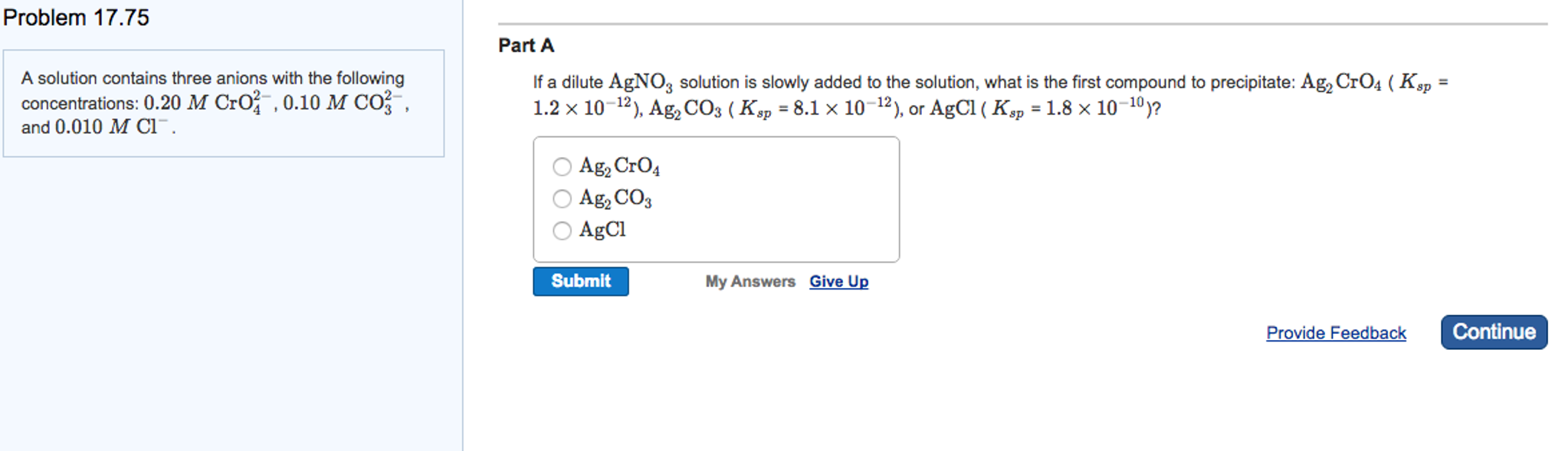Click the Continue button

[x=1492, y=332]
